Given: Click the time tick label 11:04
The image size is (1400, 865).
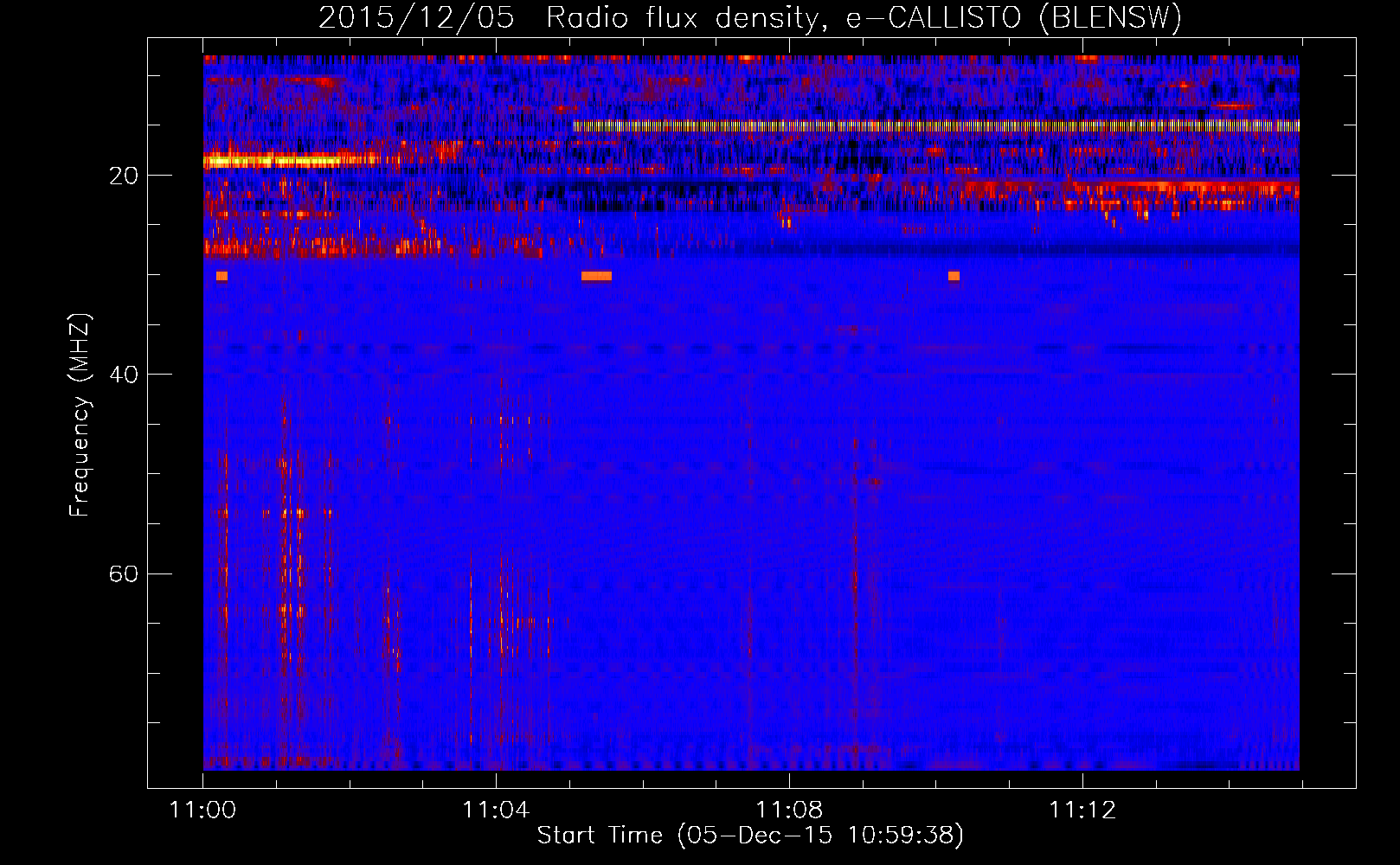Looking at the screenshot, I should tap(496, 810).
